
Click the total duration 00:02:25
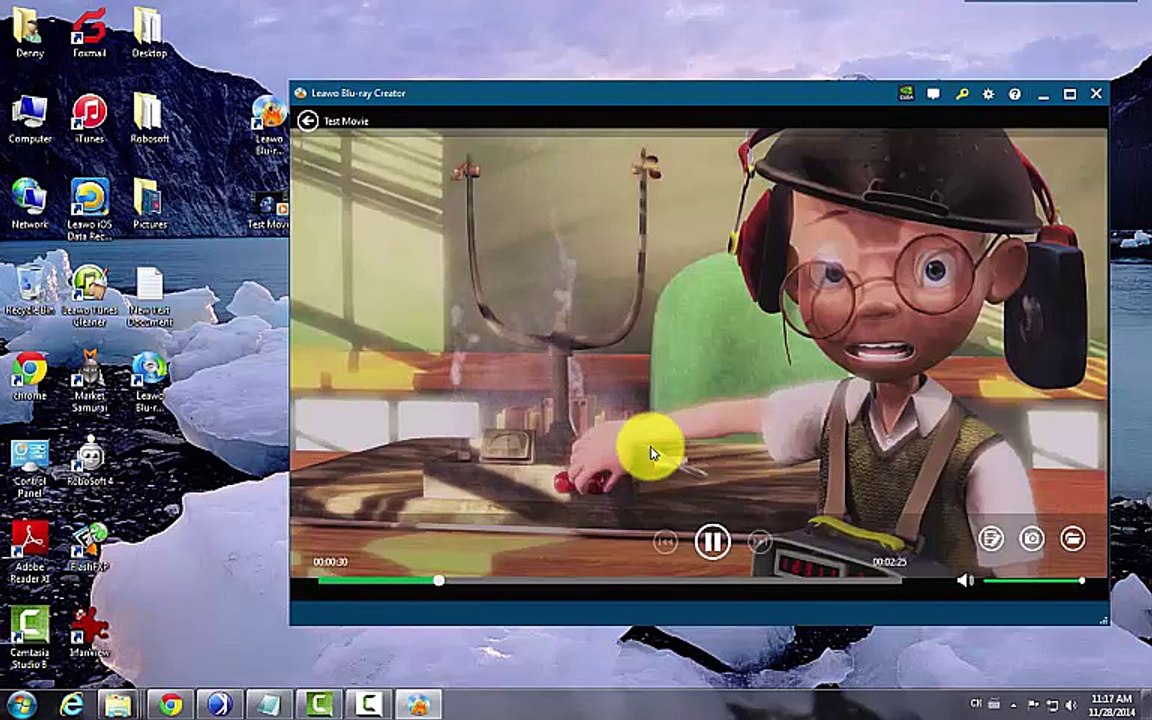(x=889, y=562)
